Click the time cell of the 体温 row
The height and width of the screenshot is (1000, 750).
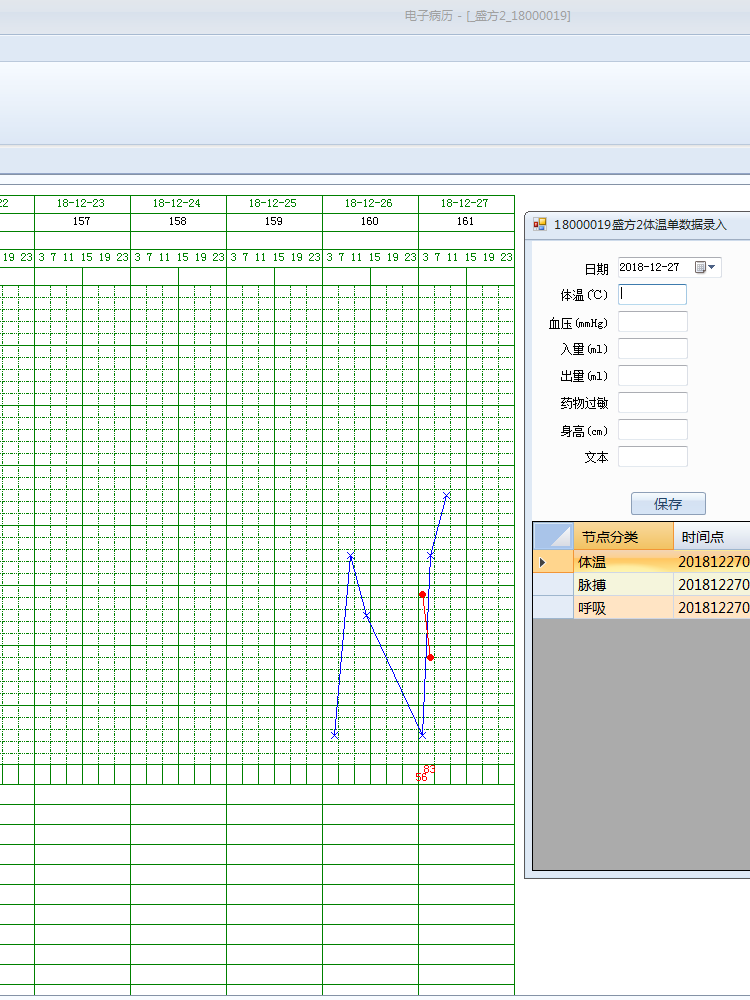point(712,562)
